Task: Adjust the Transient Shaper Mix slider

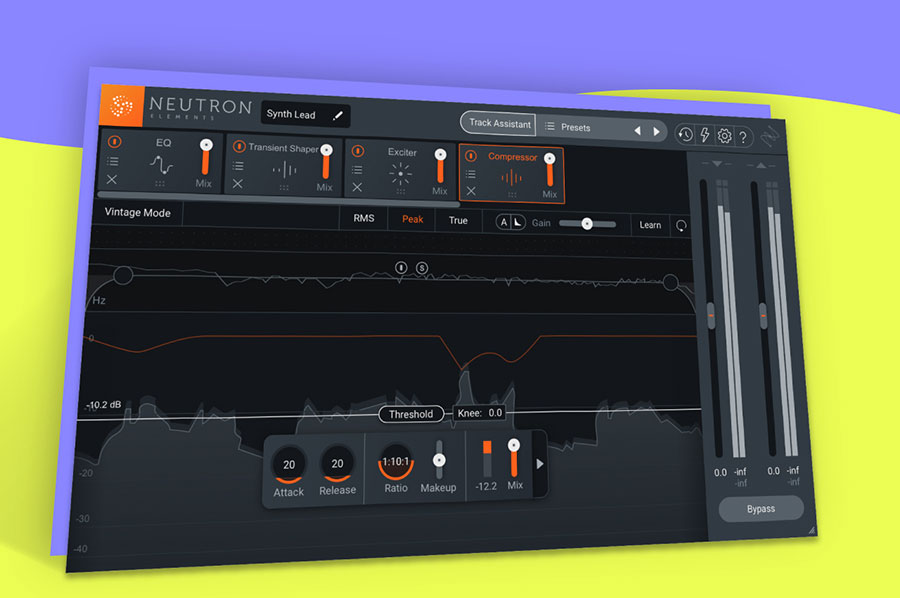Action: pyautogui.click(x=326, y=162)
